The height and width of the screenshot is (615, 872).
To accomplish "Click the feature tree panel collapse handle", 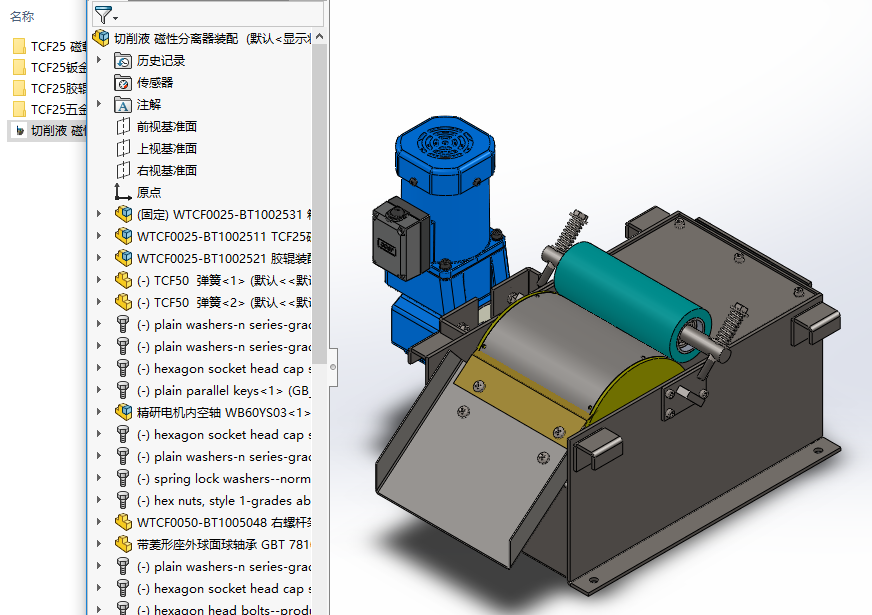I will point(333,367).
